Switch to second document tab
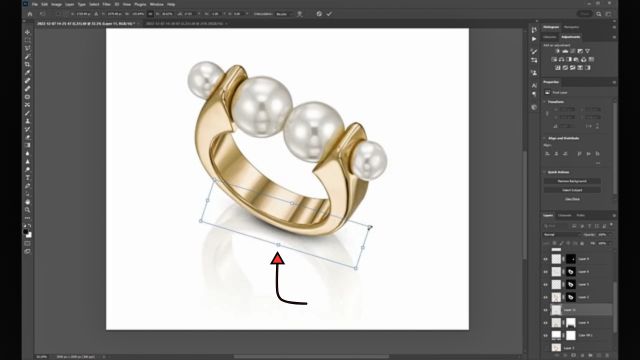Image resolution: width=640 pixels, height=360 pixels. click(x=184, y=24)
